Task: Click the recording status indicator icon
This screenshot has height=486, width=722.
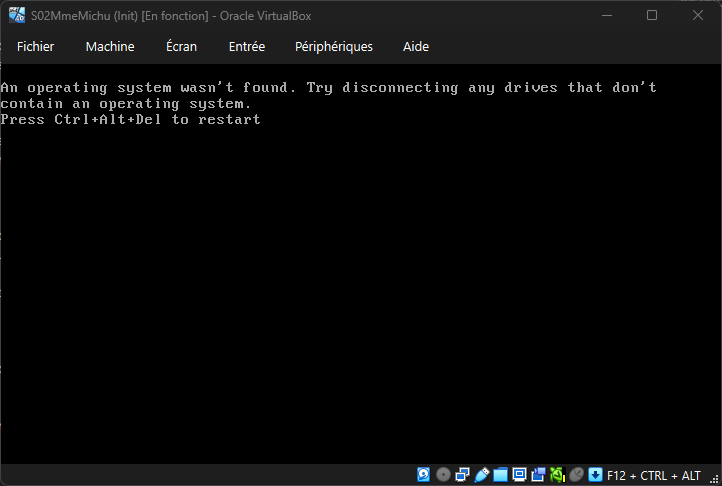Action: pyautogui.click(x=538, y=474)
